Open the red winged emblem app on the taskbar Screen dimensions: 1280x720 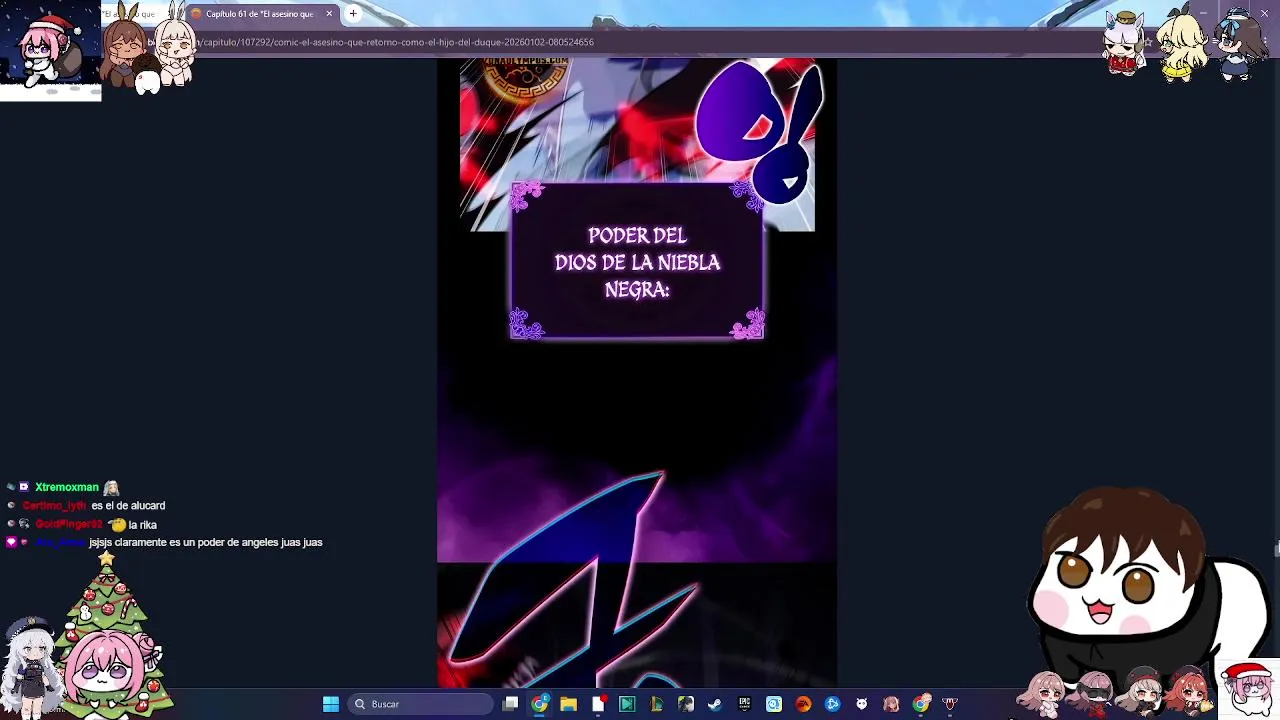coord(950,704)
